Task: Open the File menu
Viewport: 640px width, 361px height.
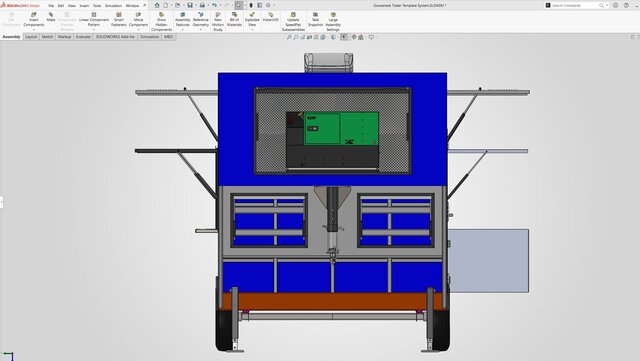Action: (x=51, y=6)
